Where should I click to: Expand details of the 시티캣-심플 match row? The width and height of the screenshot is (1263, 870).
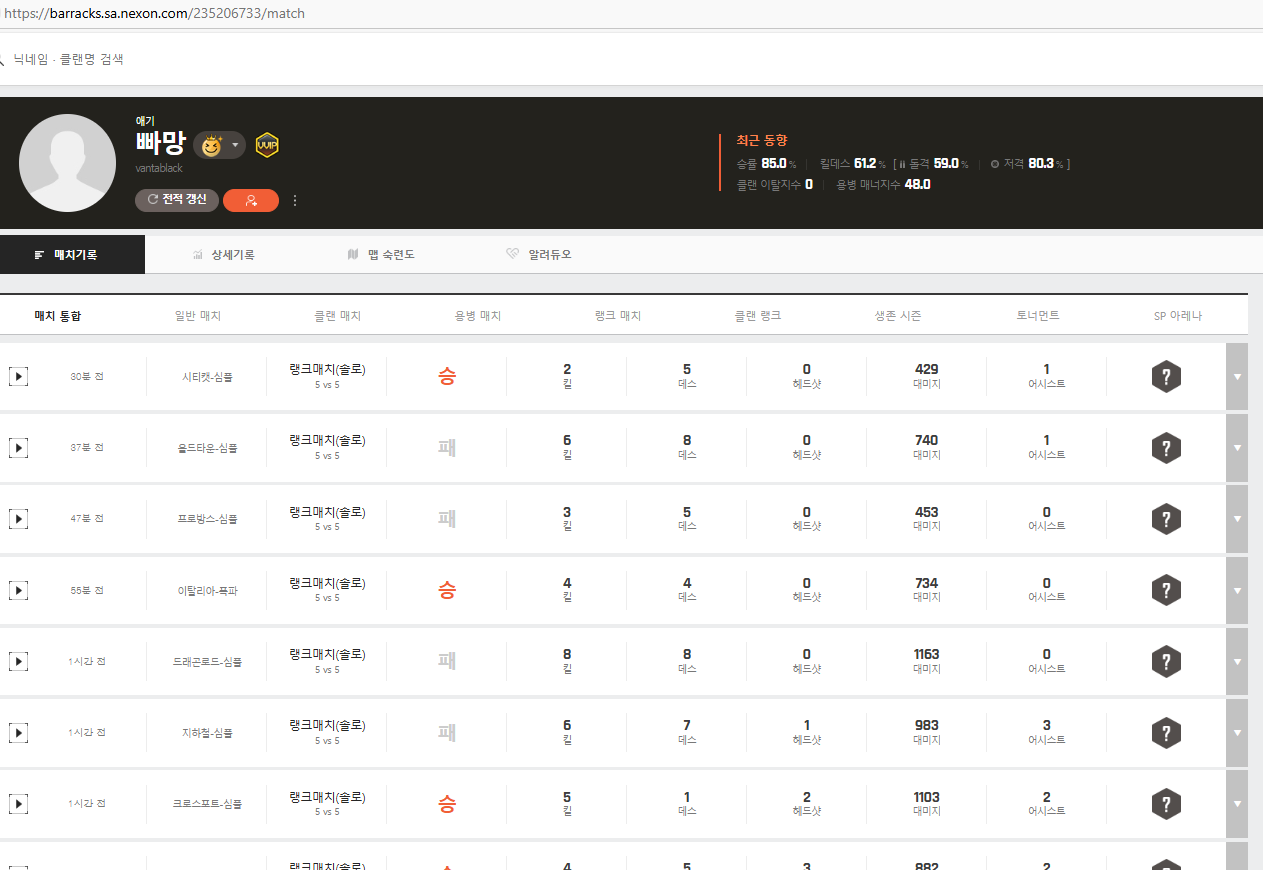1237,377
